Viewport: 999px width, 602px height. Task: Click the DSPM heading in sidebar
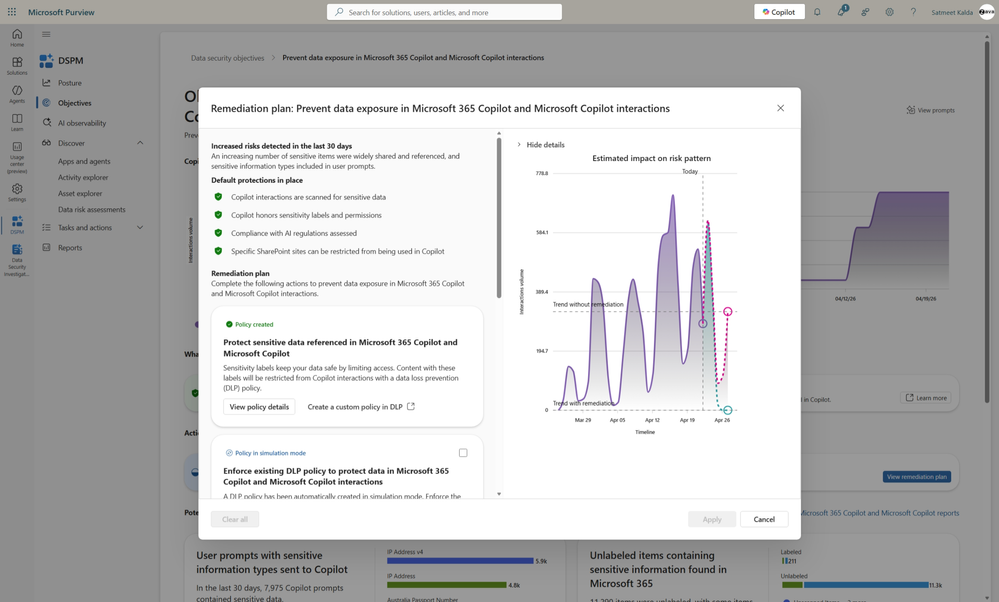(71, 61)
